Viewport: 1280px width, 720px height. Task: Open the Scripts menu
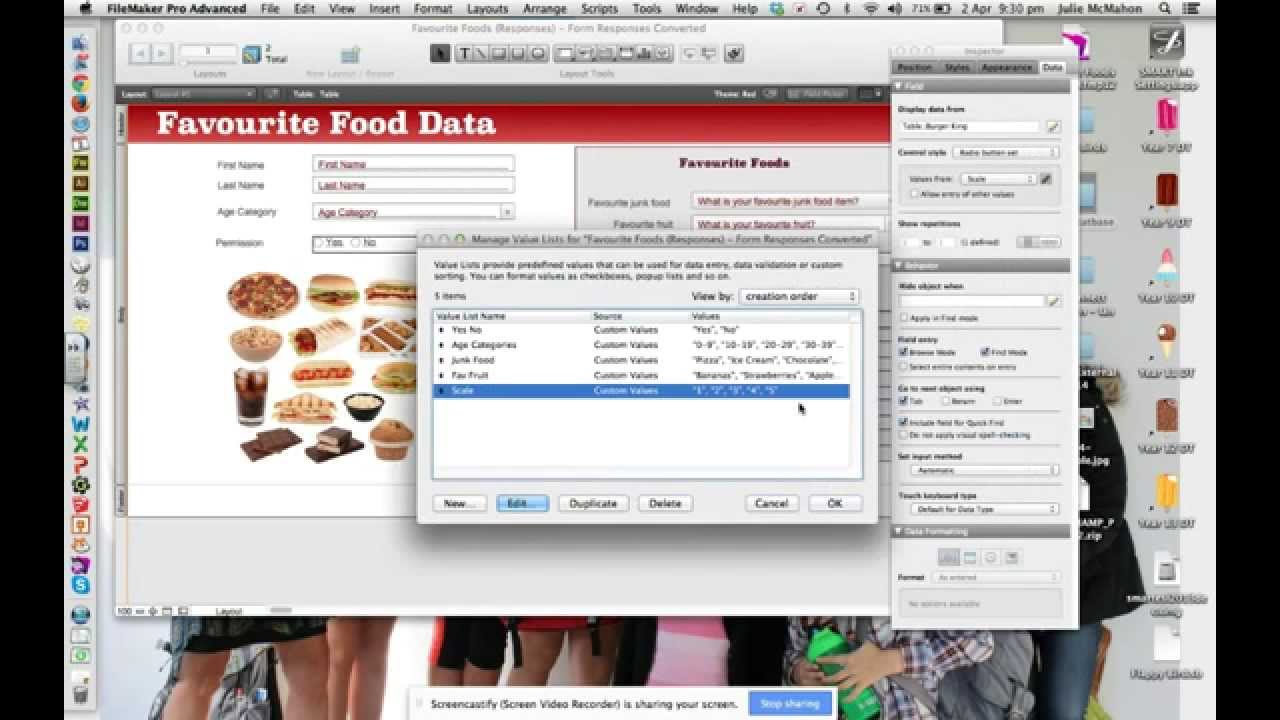(600, 8)
